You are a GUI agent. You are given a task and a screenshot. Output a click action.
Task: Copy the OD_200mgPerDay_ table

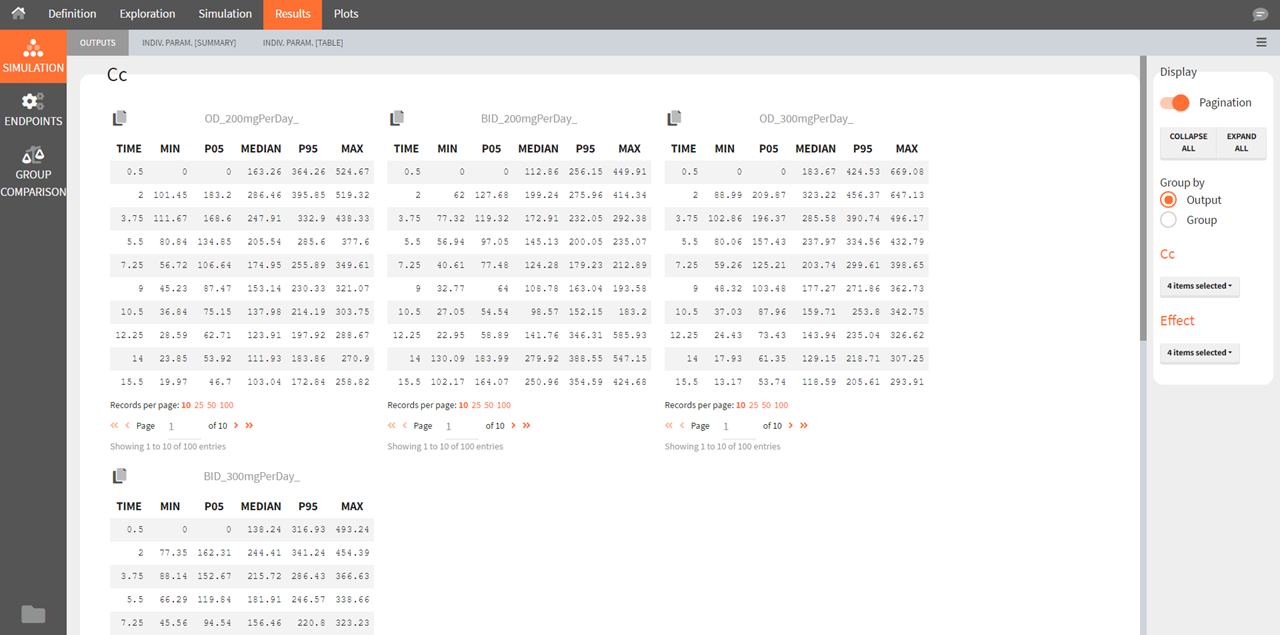pos(120,118)
